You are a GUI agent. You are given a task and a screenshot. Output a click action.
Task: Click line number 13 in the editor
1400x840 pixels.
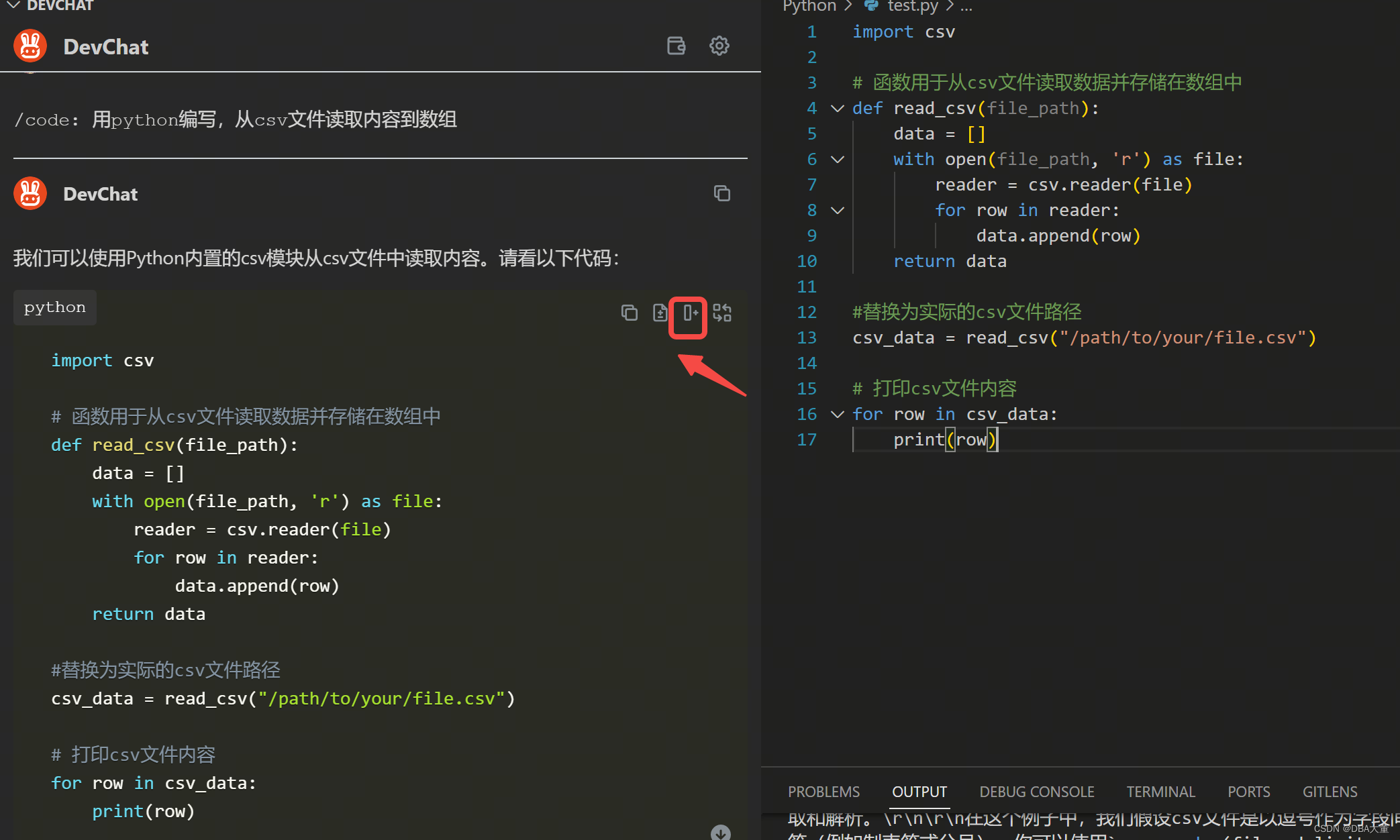click(807, 337)
